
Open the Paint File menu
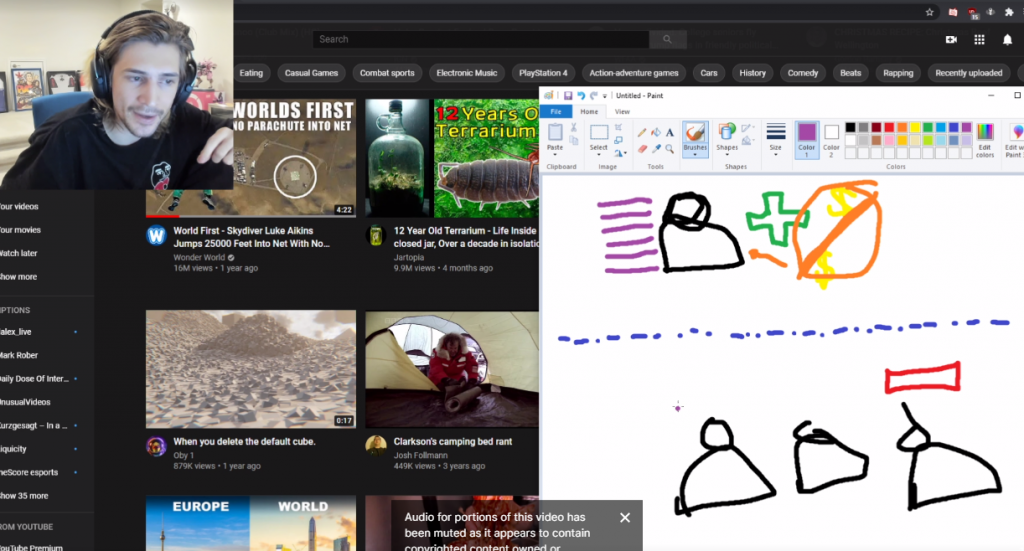click(x=556, y=112)
